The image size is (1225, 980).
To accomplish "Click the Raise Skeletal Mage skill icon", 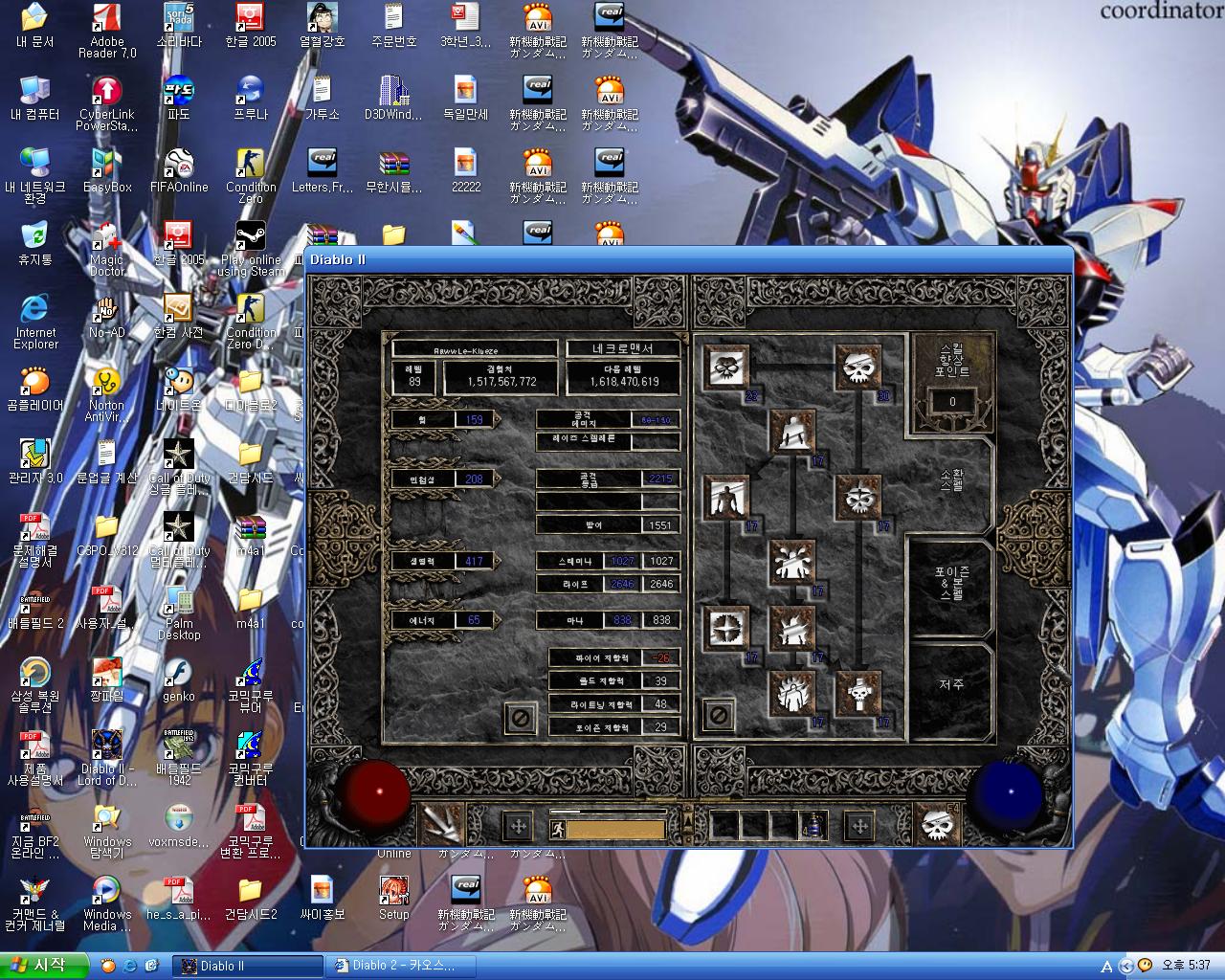I will 858,499.
